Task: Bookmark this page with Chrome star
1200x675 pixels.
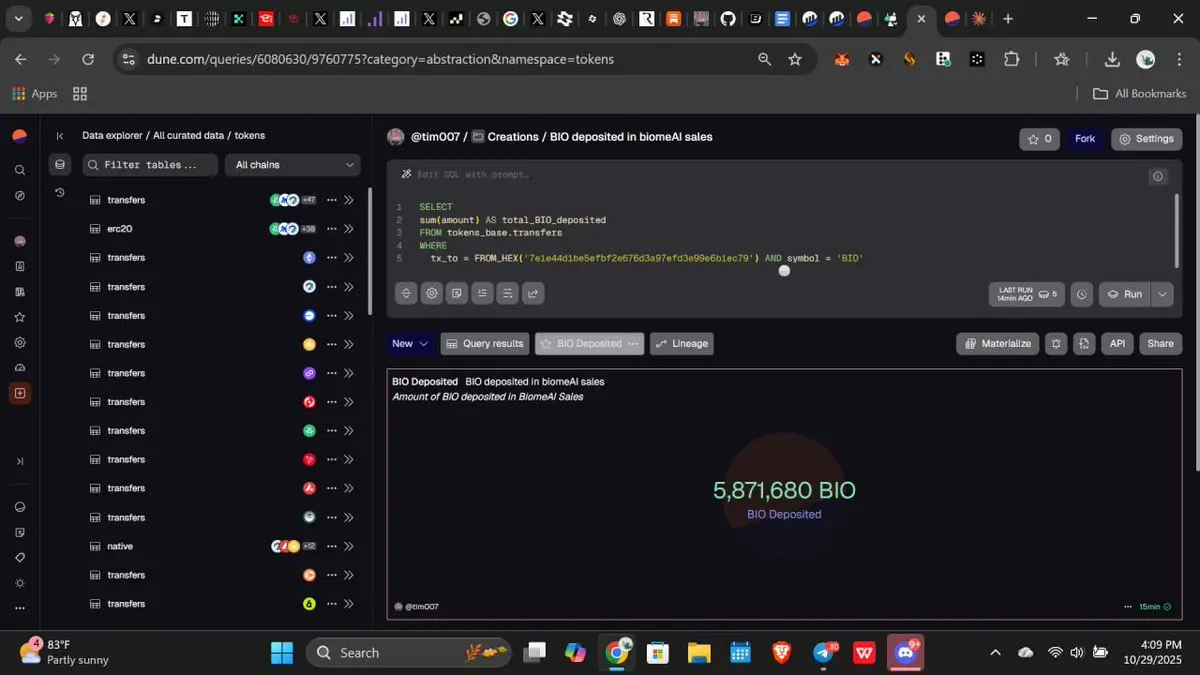Action: (795, 59)
